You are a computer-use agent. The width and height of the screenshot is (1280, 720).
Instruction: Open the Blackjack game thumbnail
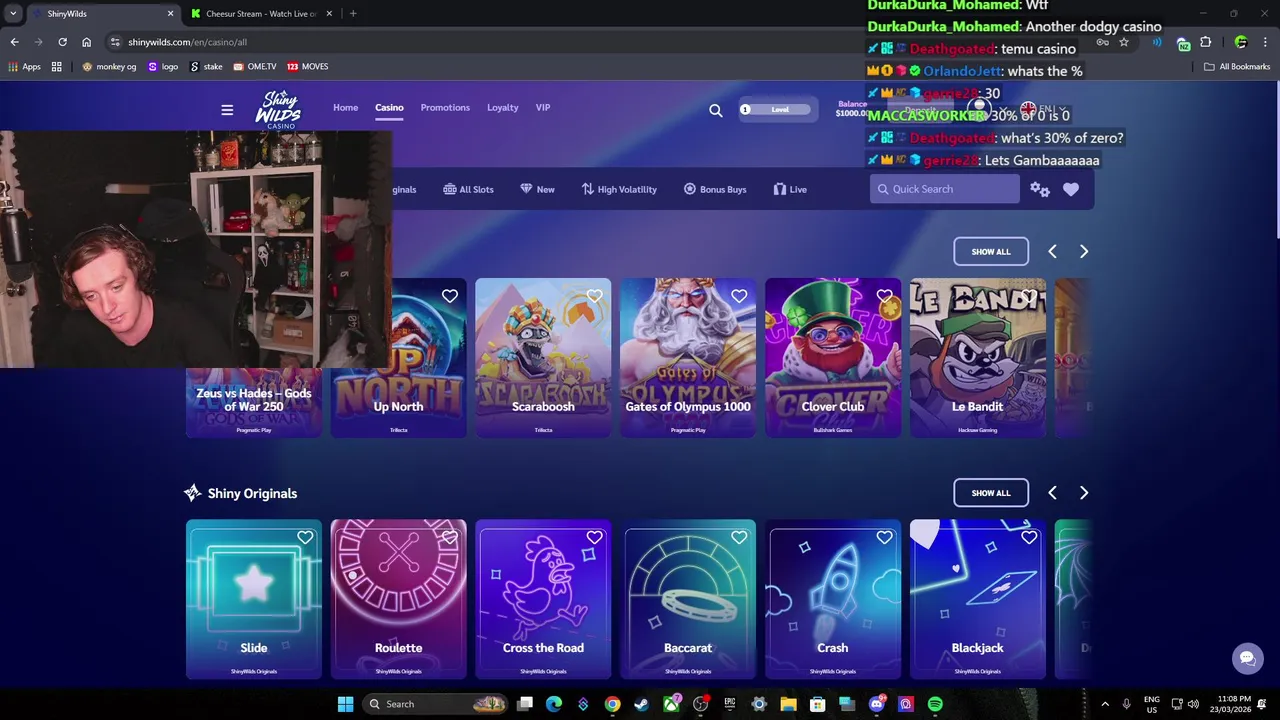click(x=977, y=599)
